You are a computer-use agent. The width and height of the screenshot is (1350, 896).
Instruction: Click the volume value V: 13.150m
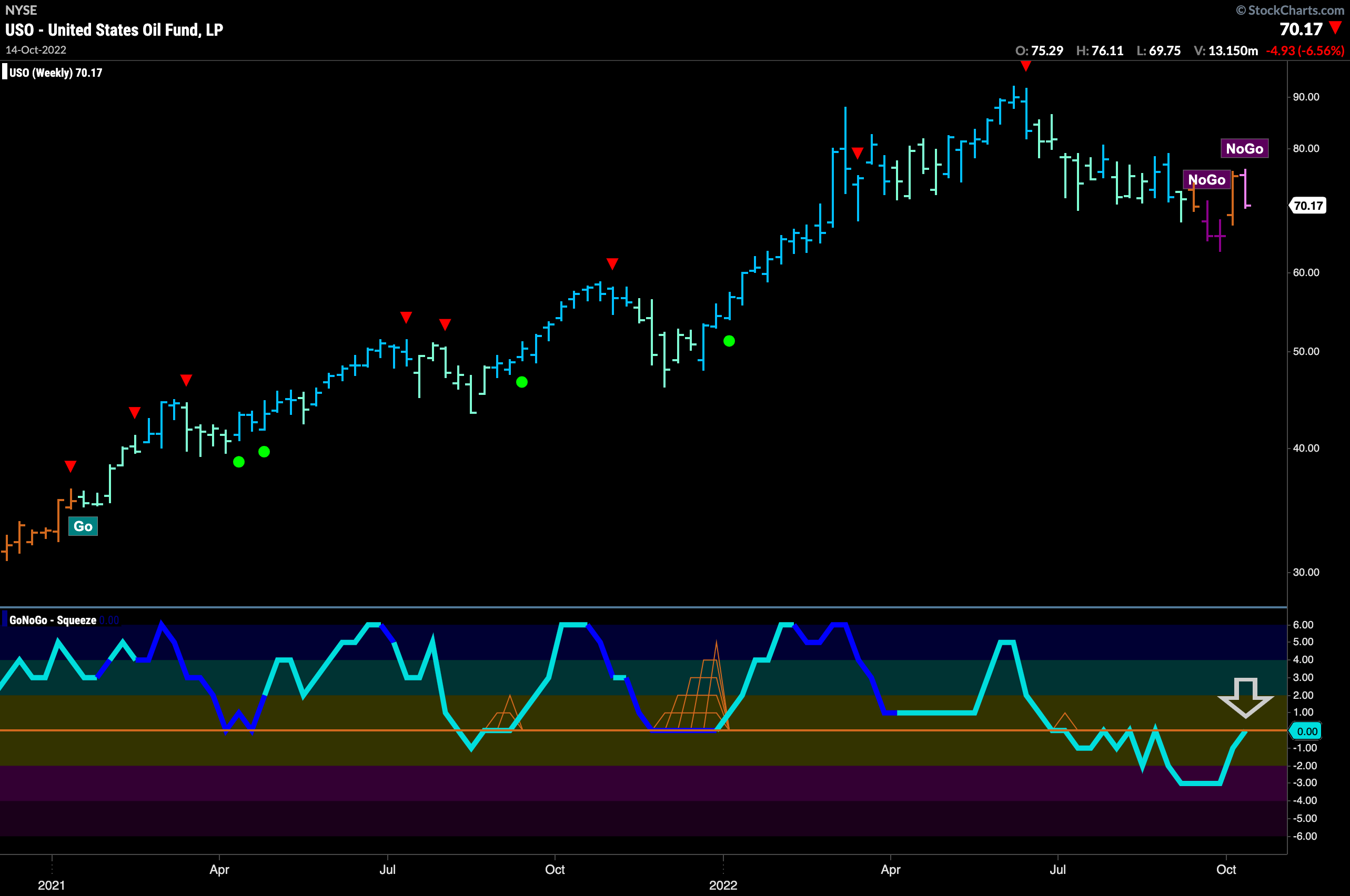pyautogui.click(x=1226, y=50)
